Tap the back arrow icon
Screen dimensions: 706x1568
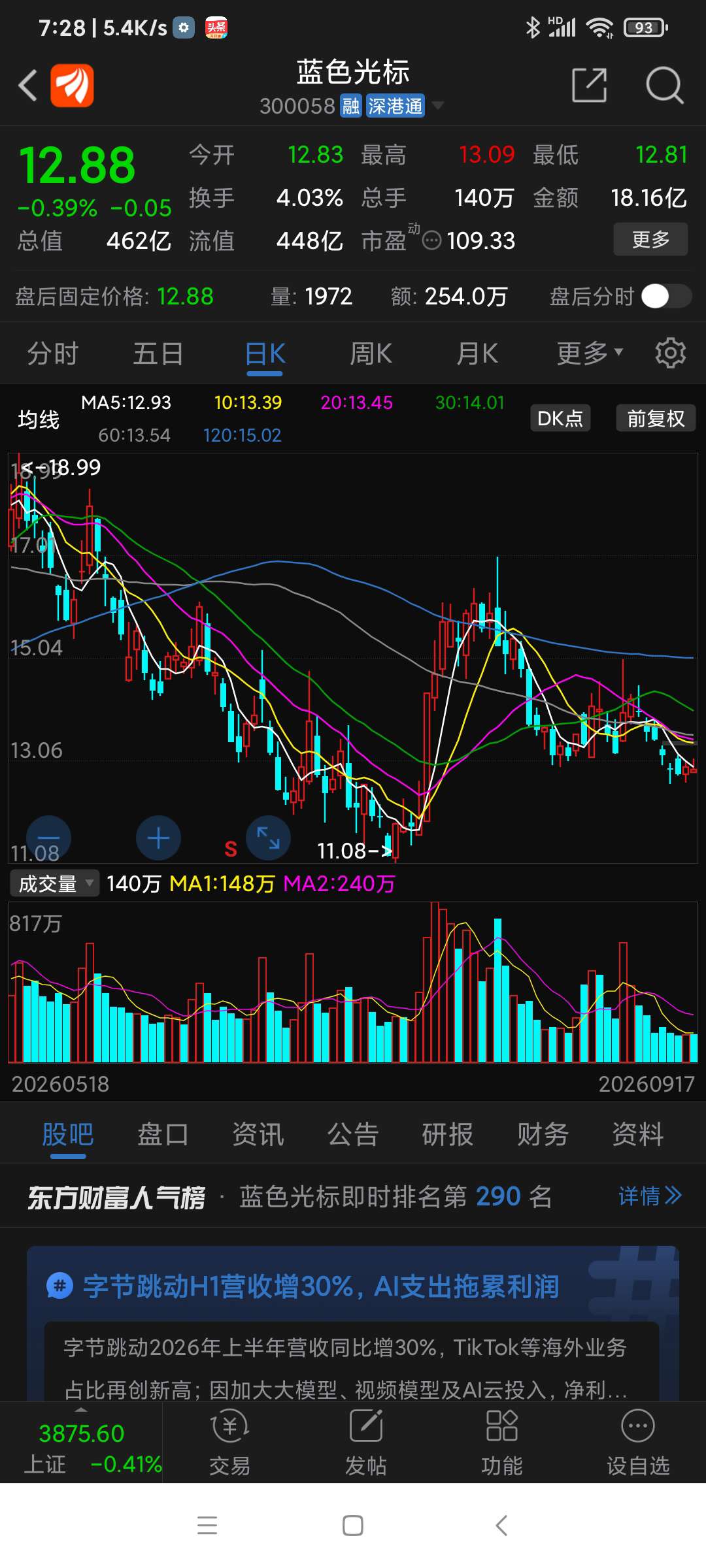click(x=27, y=86)
